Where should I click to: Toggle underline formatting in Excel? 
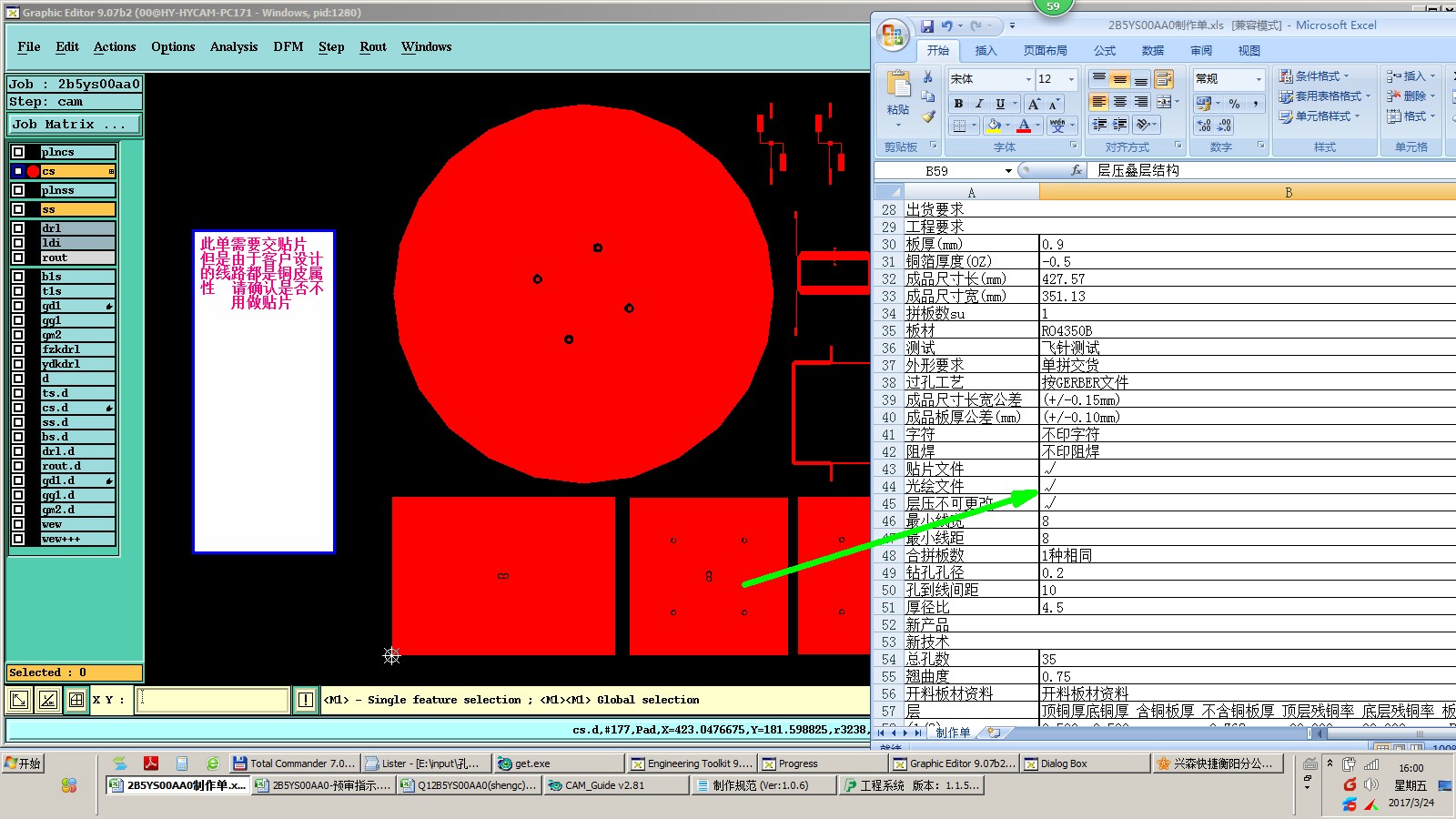(1000, 104)
